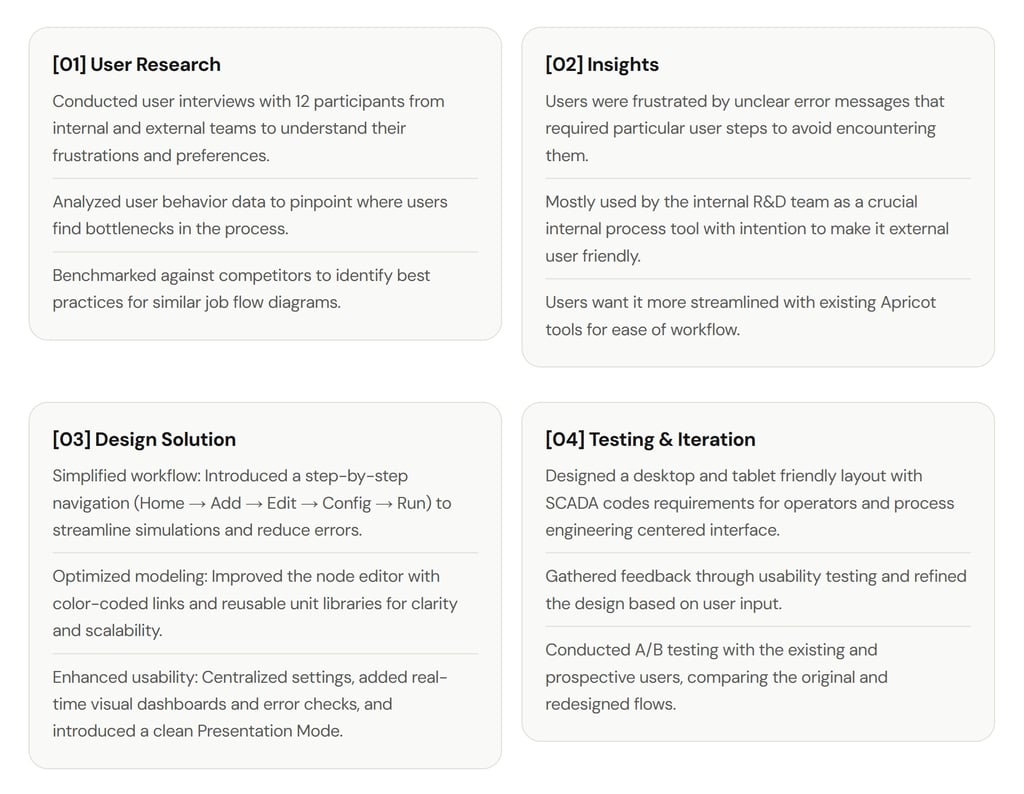Click the Home → Add → Edit navigation text
This screenshot has height=794, width=1024.
point(216,503)
